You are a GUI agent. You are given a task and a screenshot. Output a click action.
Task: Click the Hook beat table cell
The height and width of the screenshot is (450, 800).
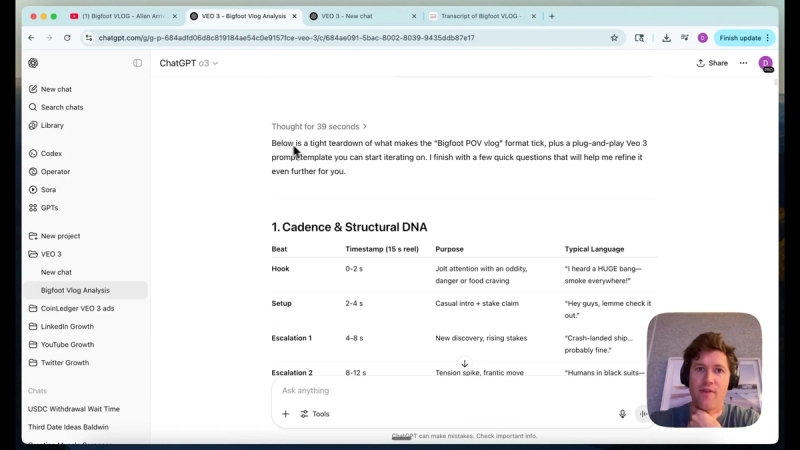[280, 269]
